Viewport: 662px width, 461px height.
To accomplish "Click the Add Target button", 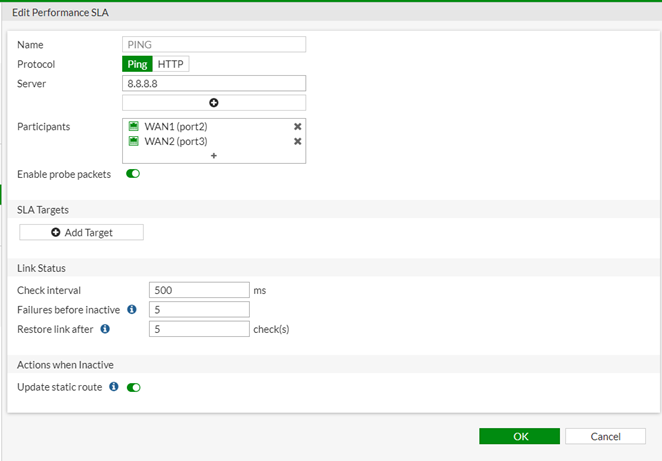I will pyautogui.click(x=82, y=232).
